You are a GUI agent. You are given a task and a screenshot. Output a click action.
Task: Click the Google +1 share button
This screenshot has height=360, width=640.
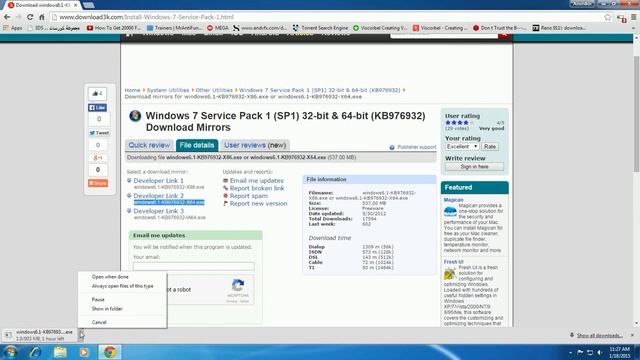[98, 158]
